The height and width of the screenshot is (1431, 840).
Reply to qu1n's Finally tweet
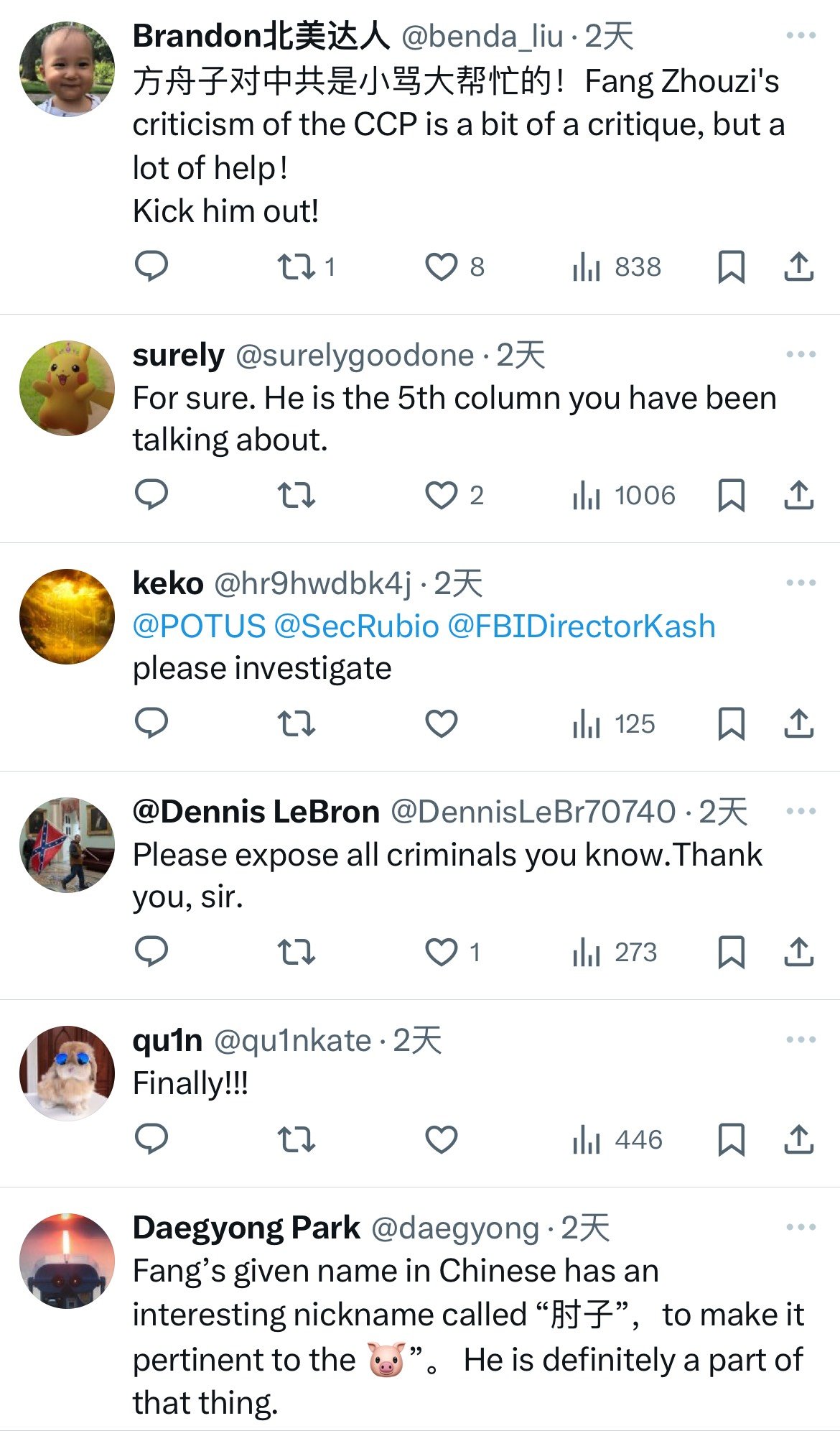[x=151, y=1139]
